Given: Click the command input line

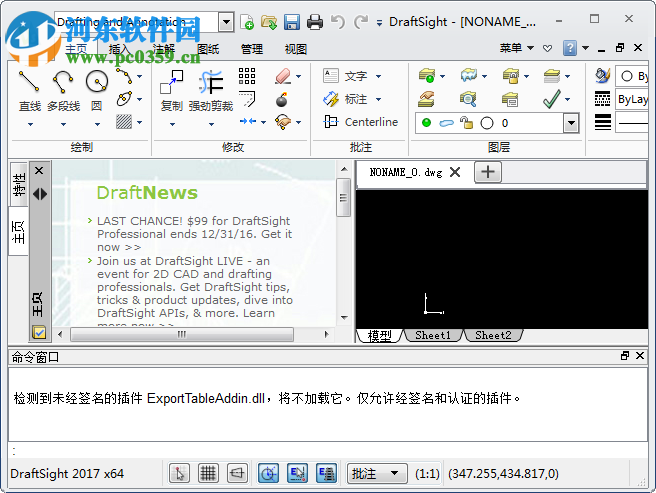Looking at the screenshot, I should pos(328,451).
